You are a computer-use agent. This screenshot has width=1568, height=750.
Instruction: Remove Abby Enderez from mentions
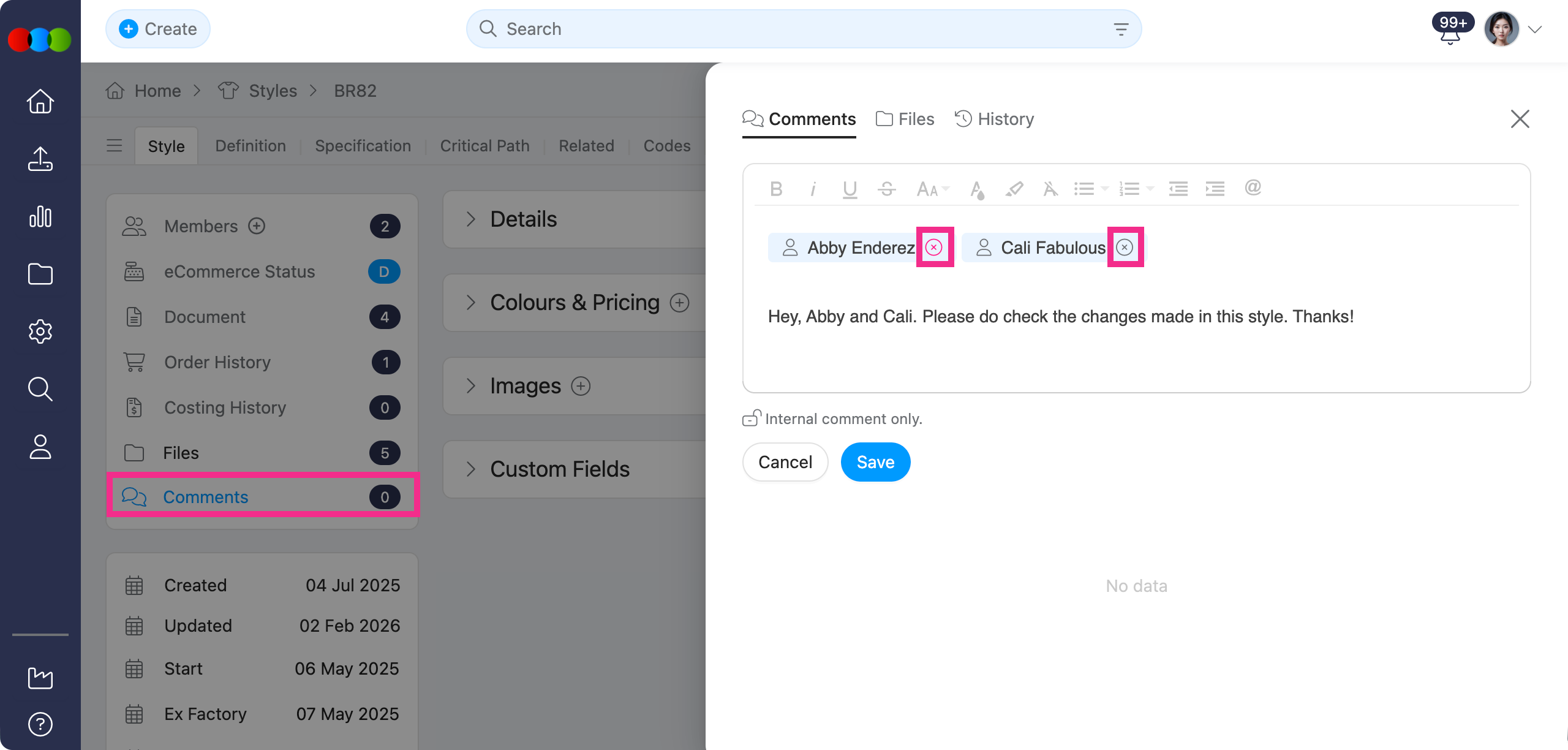pos(933,247)
